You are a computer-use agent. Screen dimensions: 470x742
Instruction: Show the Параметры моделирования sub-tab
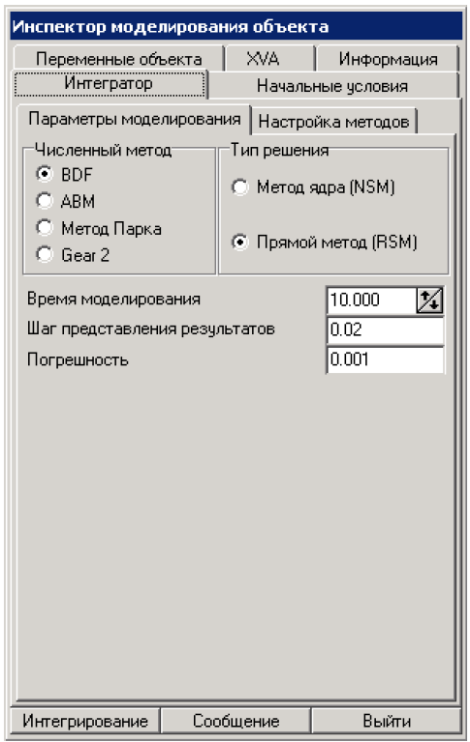tap(134, 119)
